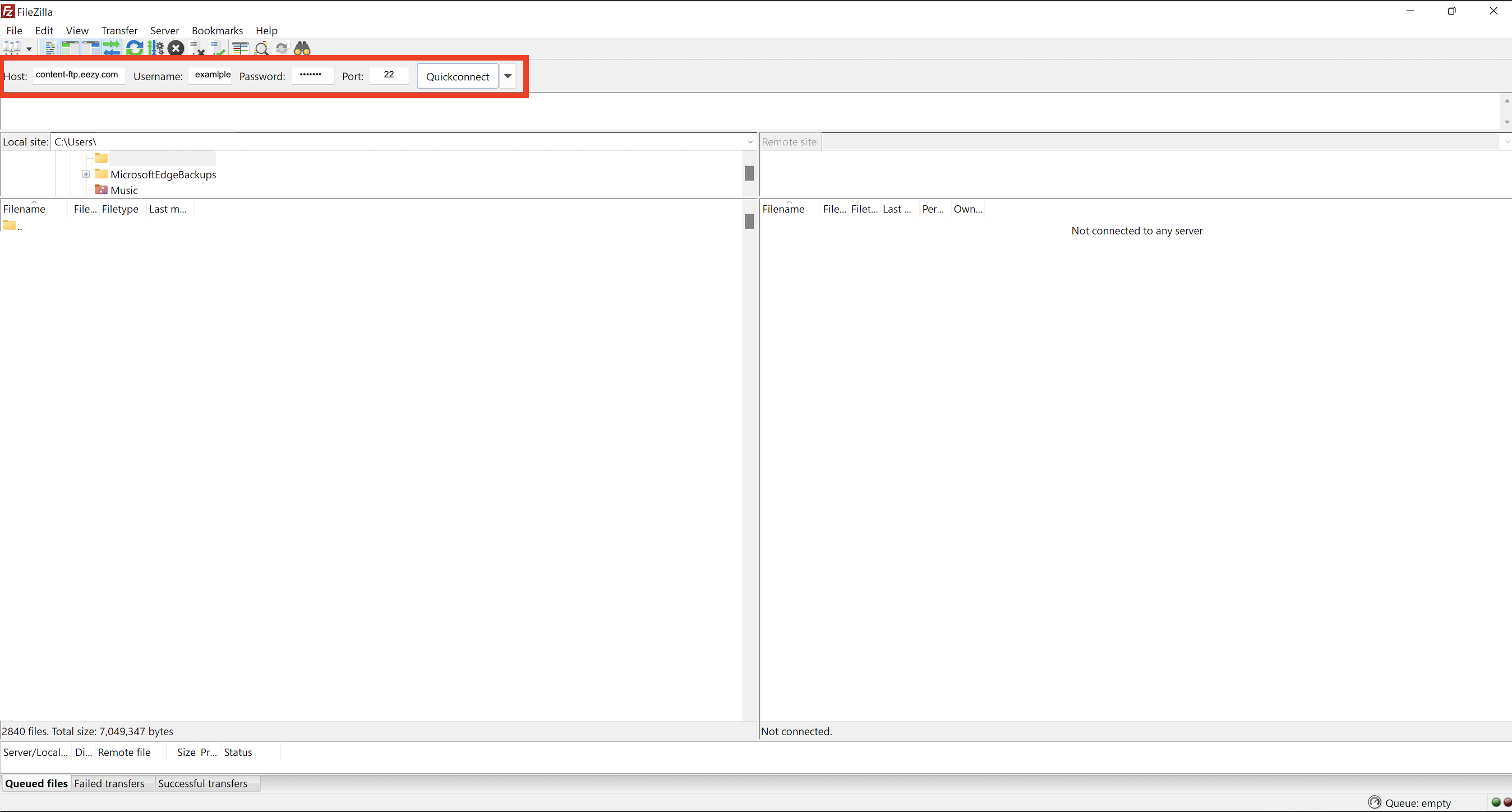
Task: Cancel current operation icon
Action: (176, 49)
